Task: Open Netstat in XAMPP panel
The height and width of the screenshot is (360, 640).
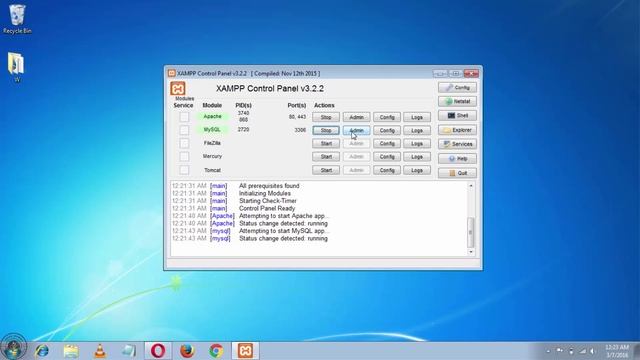Action: (x=457, y=101)
